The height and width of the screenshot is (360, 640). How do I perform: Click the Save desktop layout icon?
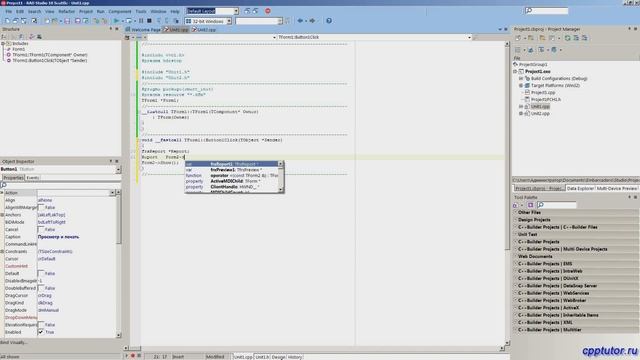(x=247, y=11)
